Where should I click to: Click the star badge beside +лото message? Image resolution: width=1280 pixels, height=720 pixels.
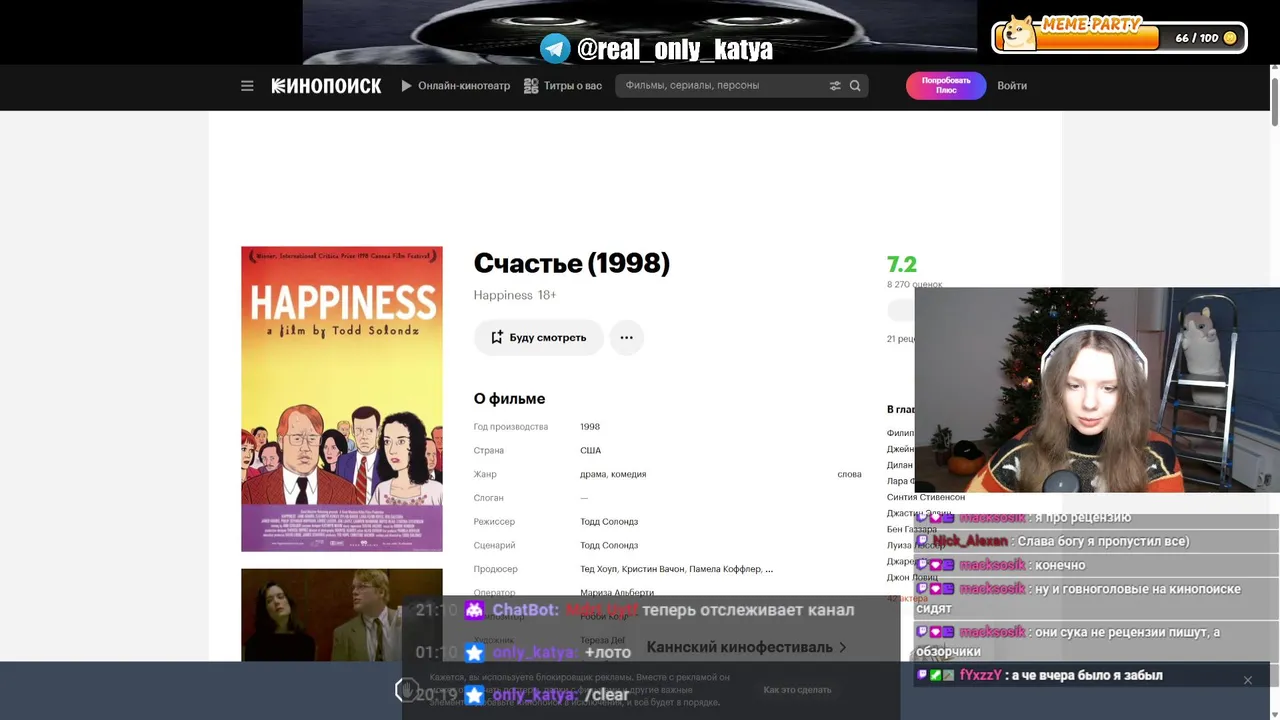pyautogui.click(x=474, y=653)
